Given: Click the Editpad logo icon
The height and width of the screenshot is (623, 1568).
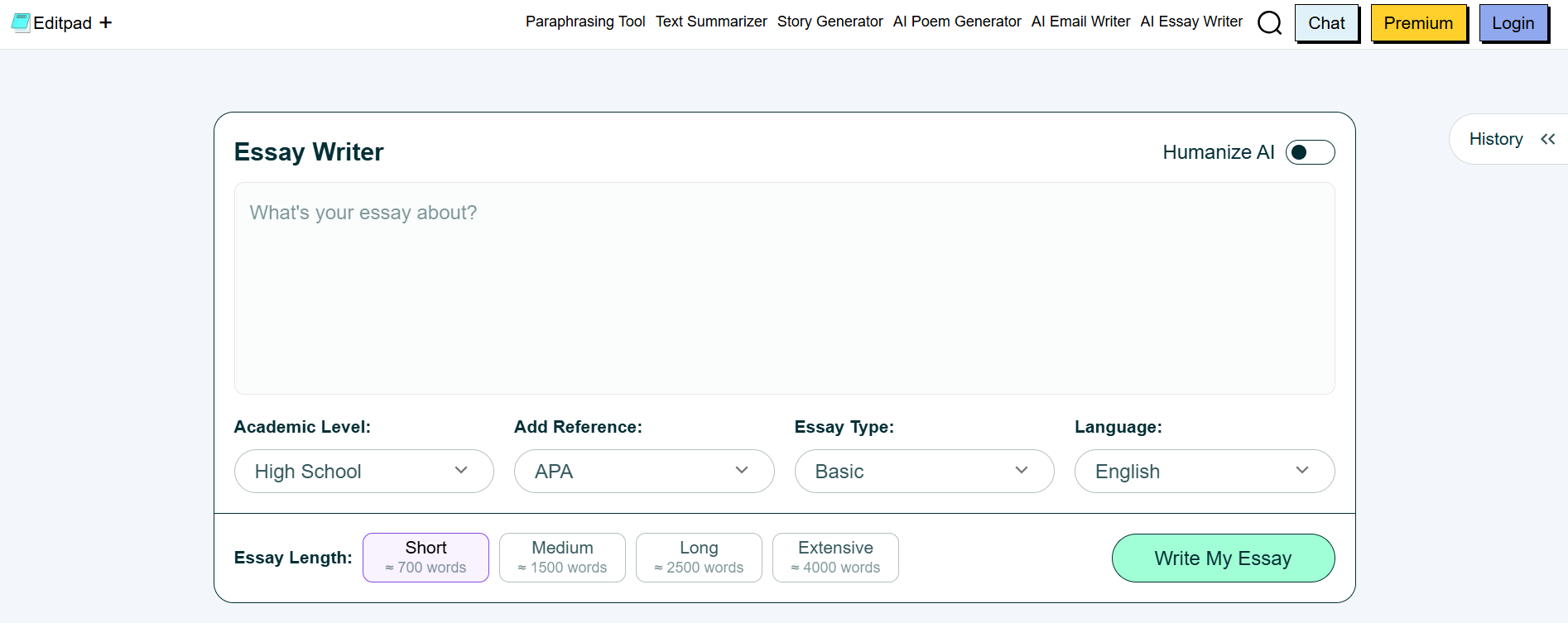Looking at the screenshot, I should pyautogui.click(x=21, y=22).
